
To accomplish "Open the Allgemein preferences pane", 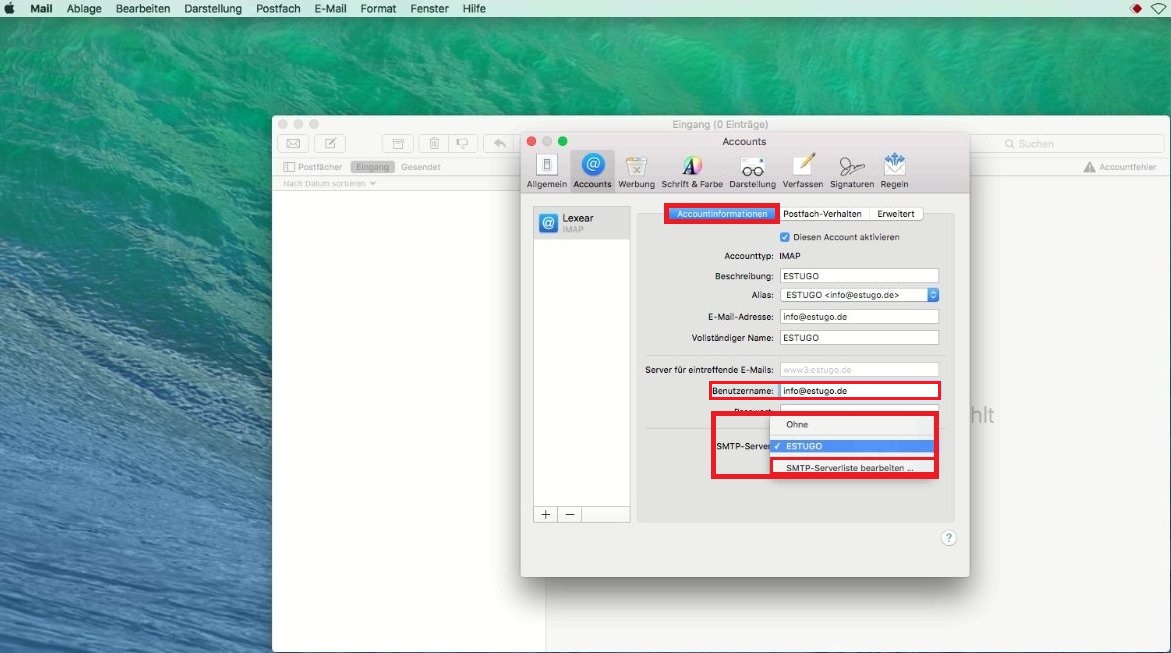I will click(x=546, y=171).
